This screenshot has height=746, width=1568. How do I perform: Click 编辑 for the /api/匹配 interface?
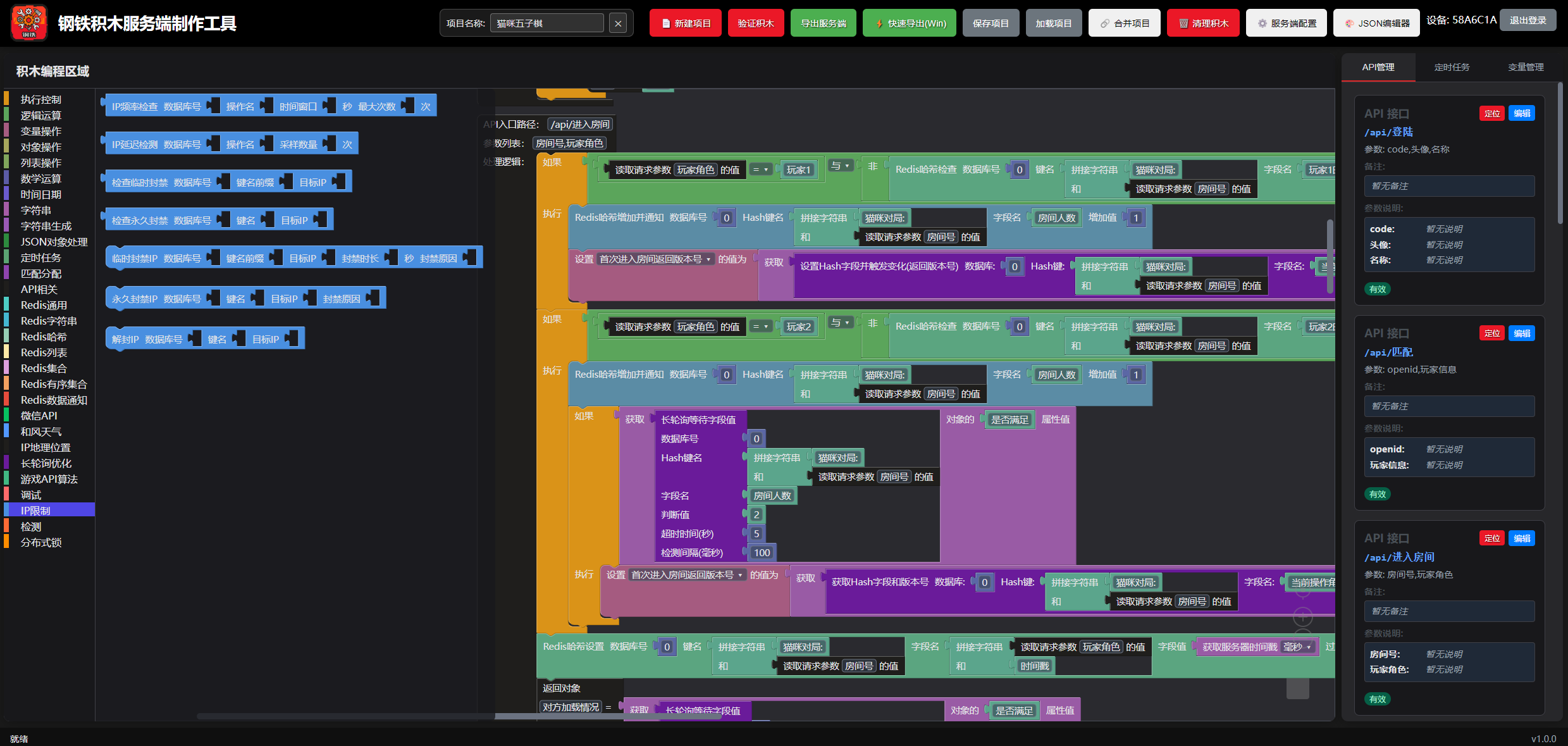click(x=1521, y=333)
